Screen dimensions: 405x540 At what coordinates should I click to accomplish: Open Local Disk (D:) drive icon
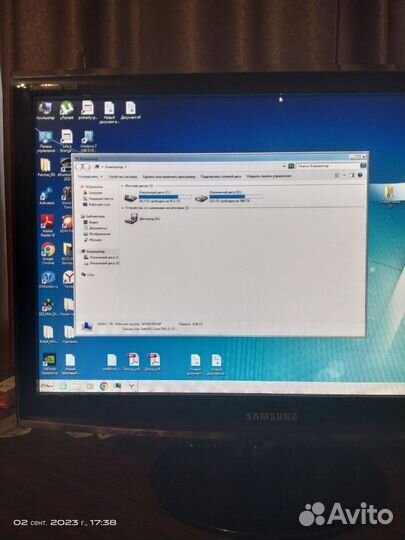201,198
